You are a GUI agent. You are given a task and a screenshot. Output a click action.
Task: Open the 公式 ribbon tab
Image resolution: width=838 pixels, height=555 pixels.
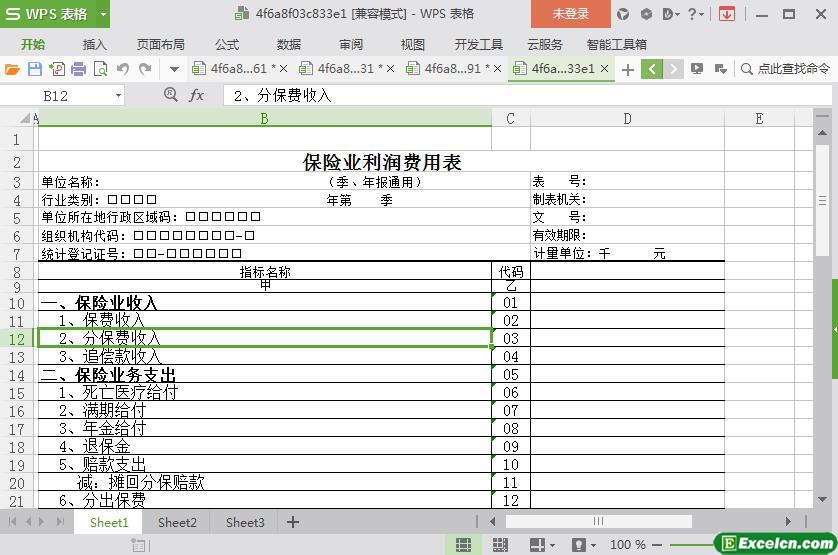tap(227, 44)
